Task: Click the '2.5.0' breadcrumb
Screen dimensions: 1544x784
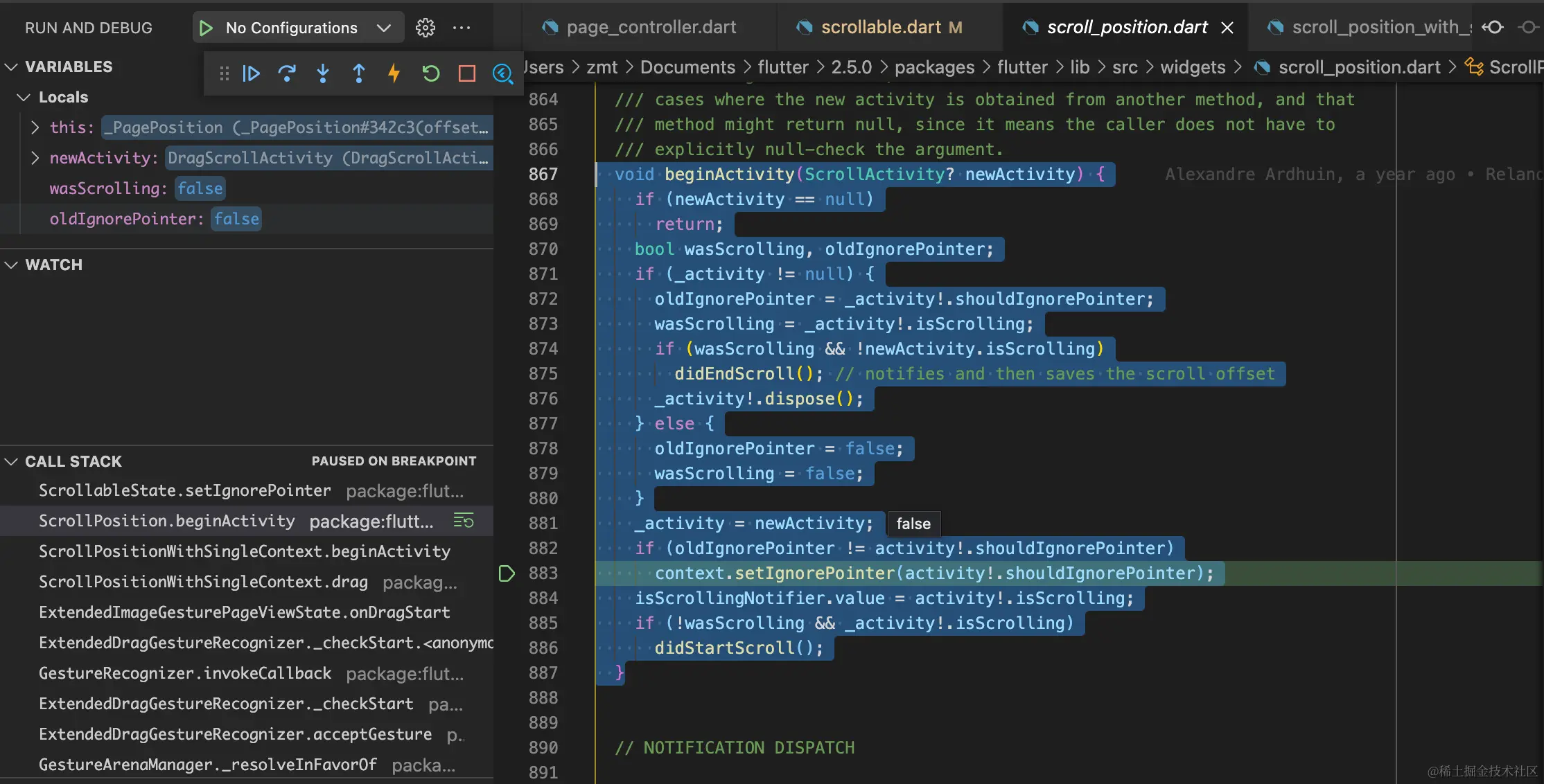Action: [x=852, y=68]
